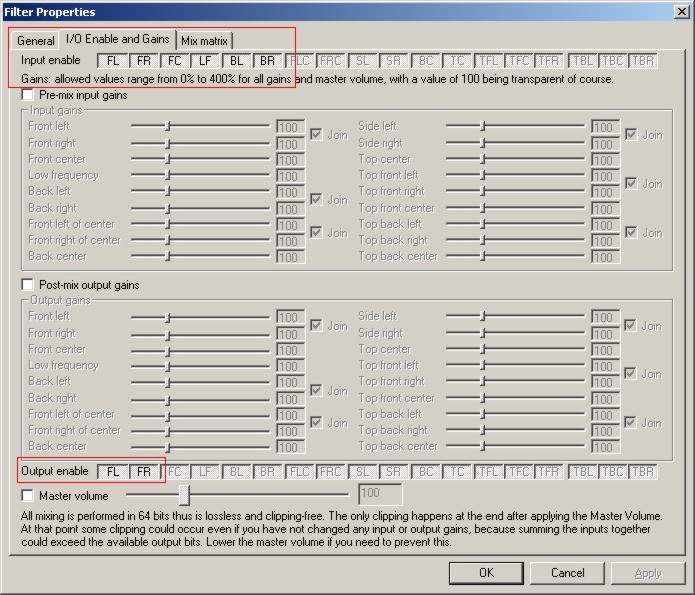Disable the BL input channel
The height and width of the screenshot is (595, 695).
coord(237,61)
